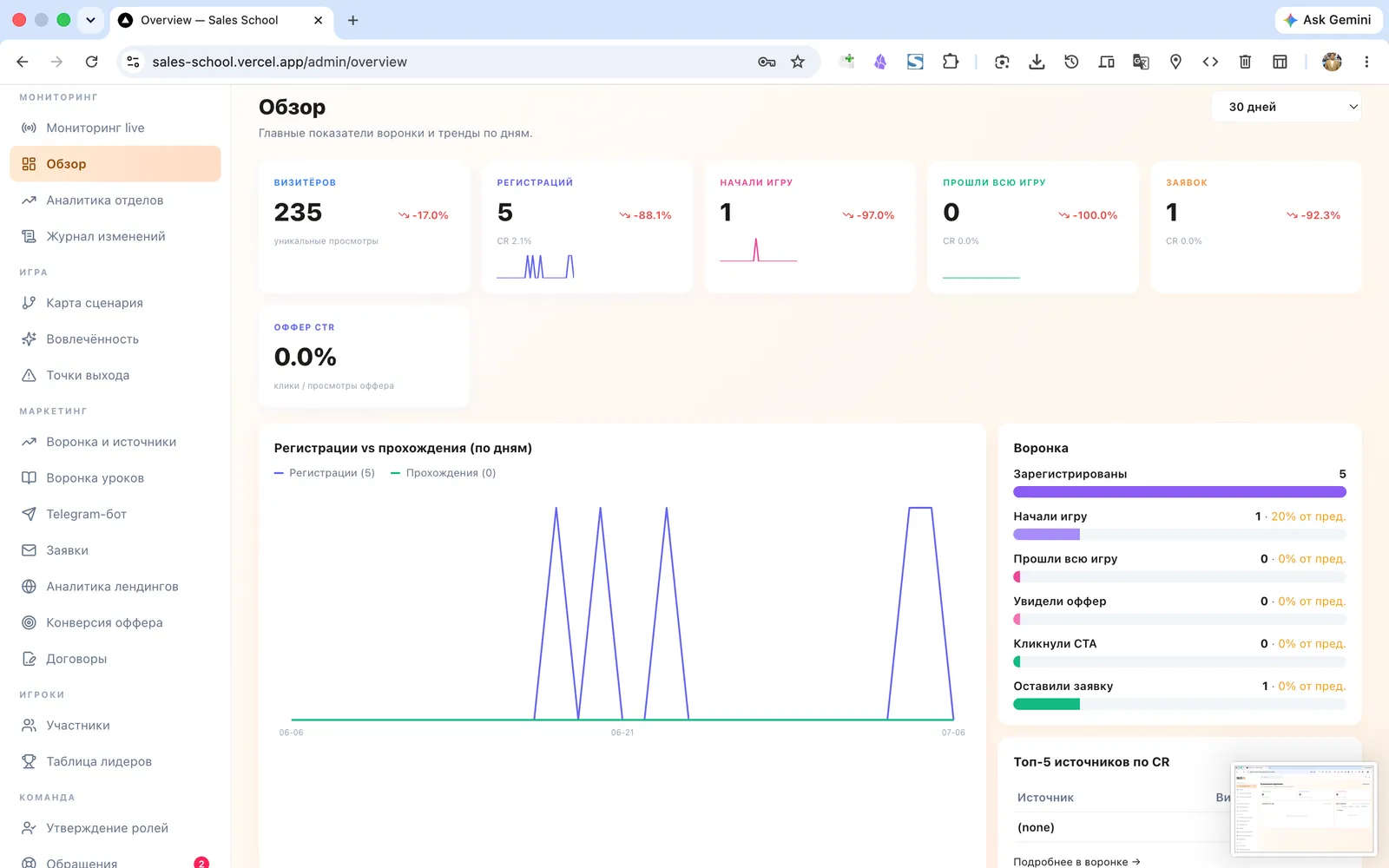Open Участники list
This screenshot has width=1389, height=868.
tap(115, 725)
